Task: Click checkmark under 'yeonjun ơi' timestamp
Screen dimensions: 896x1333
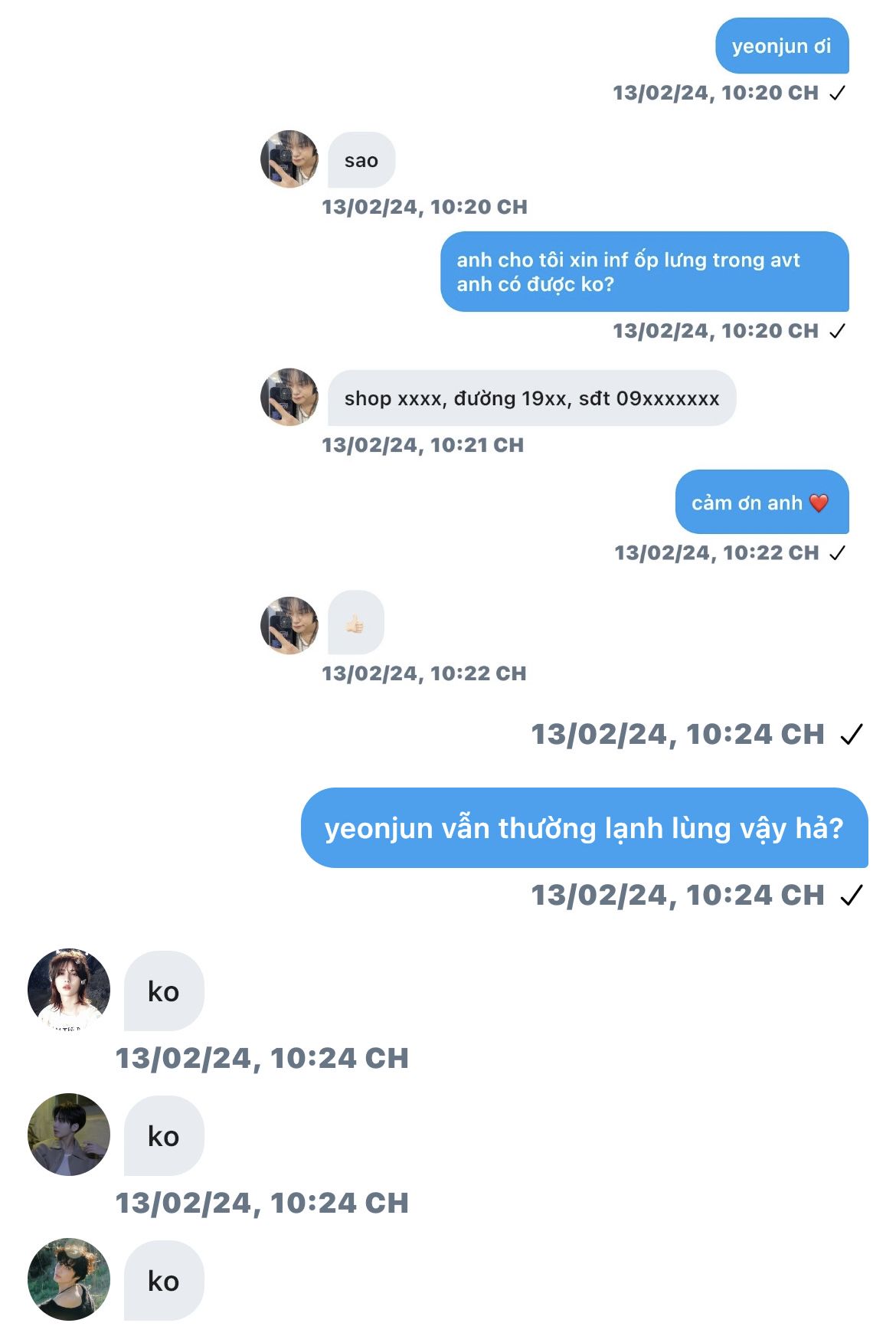Action: click(838, 93)
